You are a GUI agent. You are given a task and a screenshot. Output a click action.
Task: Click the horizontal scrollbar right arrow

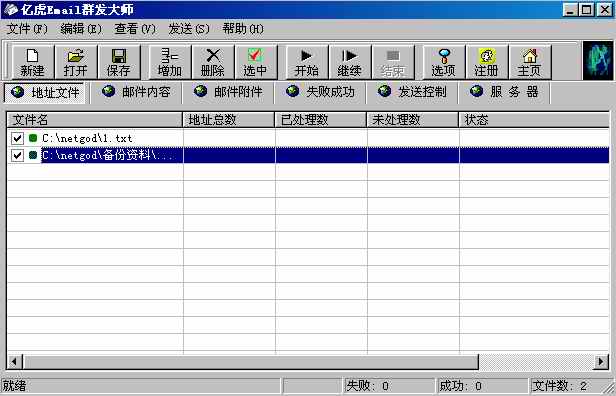pyautogui.click(x=601, y=361)
